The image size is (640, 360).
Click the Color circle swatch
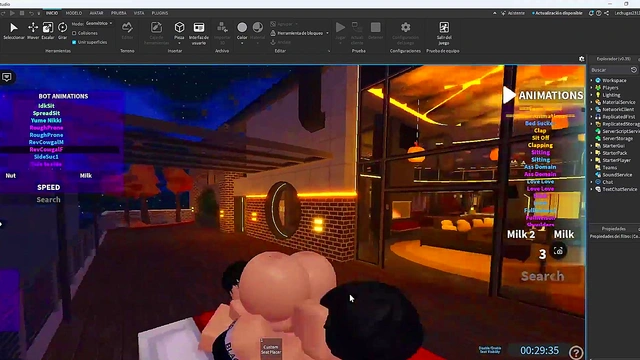click(x=242, y=27)
